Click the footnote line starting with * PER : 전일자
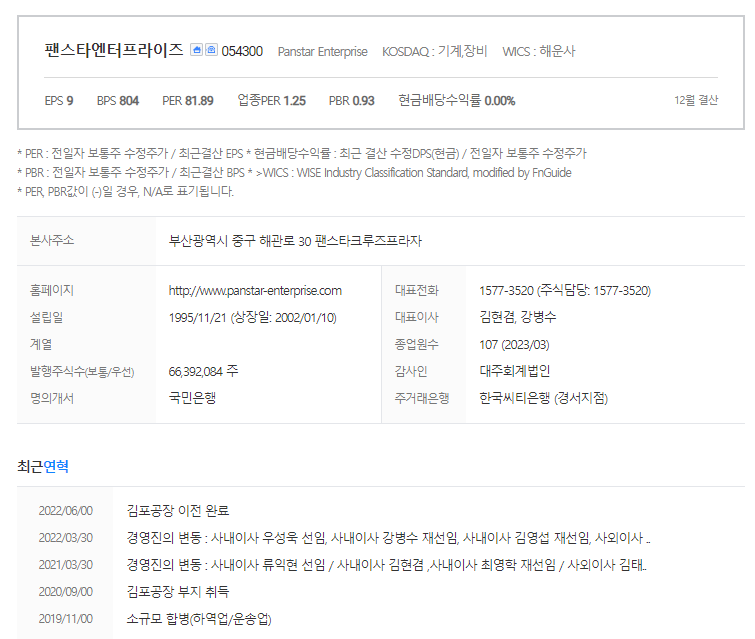Viewport: 755px width, 639px height. pos(302,154)
